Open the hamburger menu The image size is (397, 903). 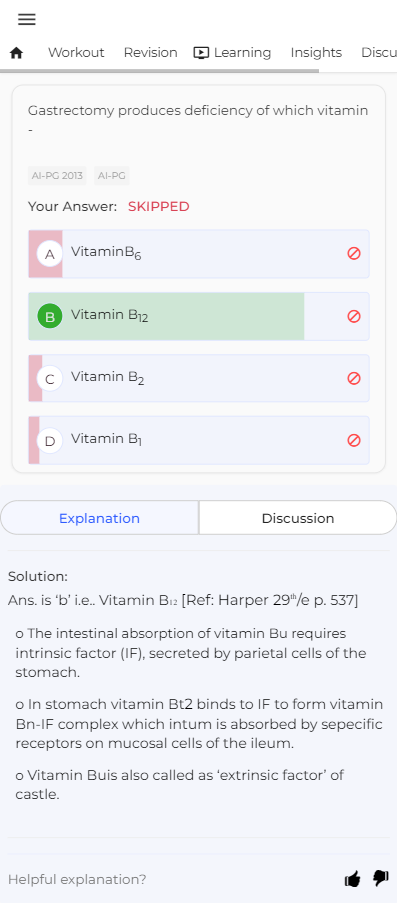[x=27, y=19]
